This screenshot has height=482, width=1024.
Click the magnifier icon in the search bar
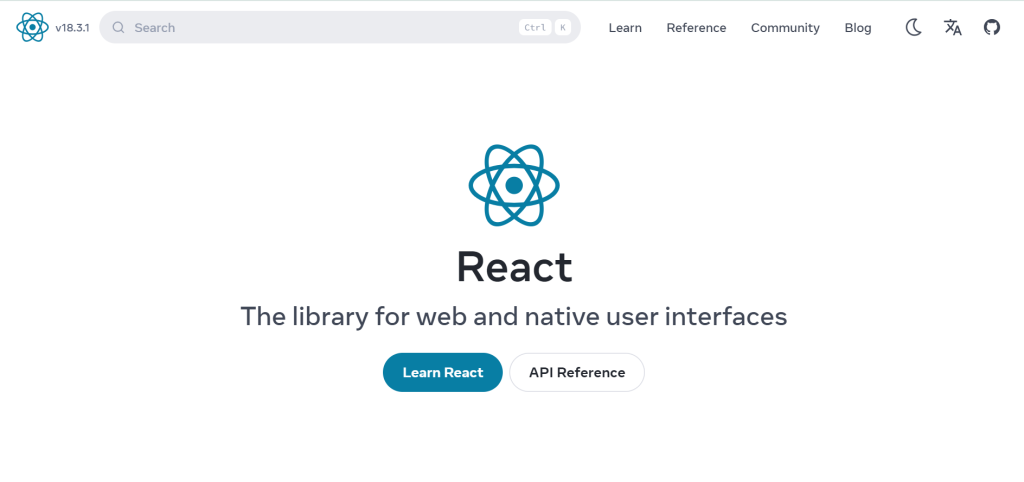[118, 27]
